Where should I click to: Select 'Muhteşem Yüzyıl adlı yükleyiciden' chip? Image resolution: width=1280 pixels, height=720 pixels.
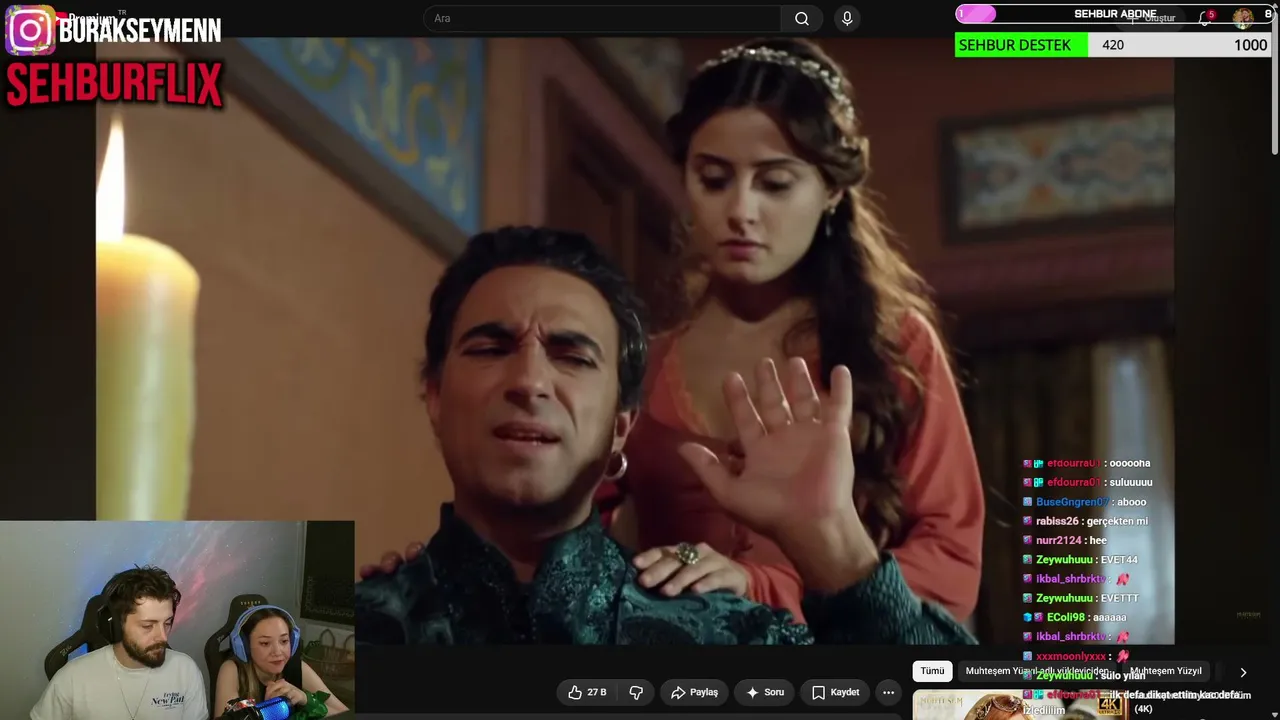(x=1036, y=671)
